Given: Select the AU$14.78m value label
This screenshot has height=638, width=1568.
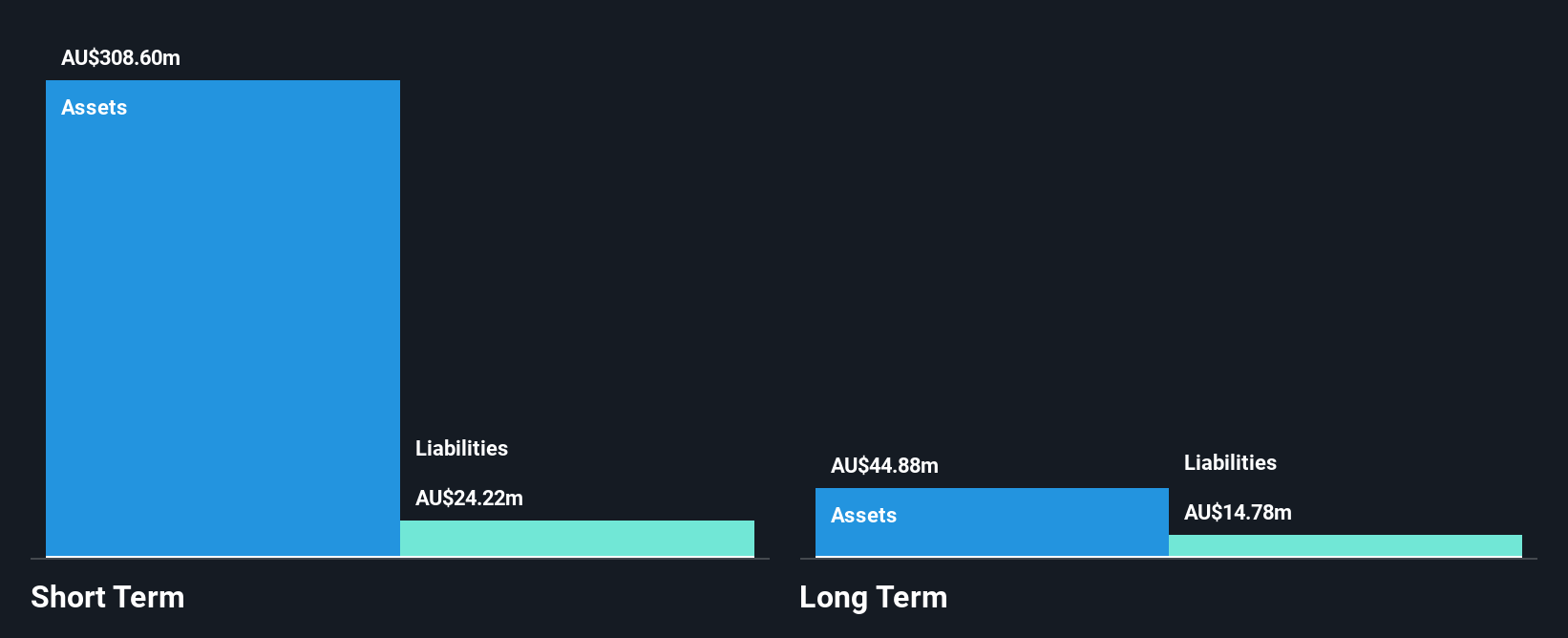Looking at the screenshot, I should point(1238,512).
